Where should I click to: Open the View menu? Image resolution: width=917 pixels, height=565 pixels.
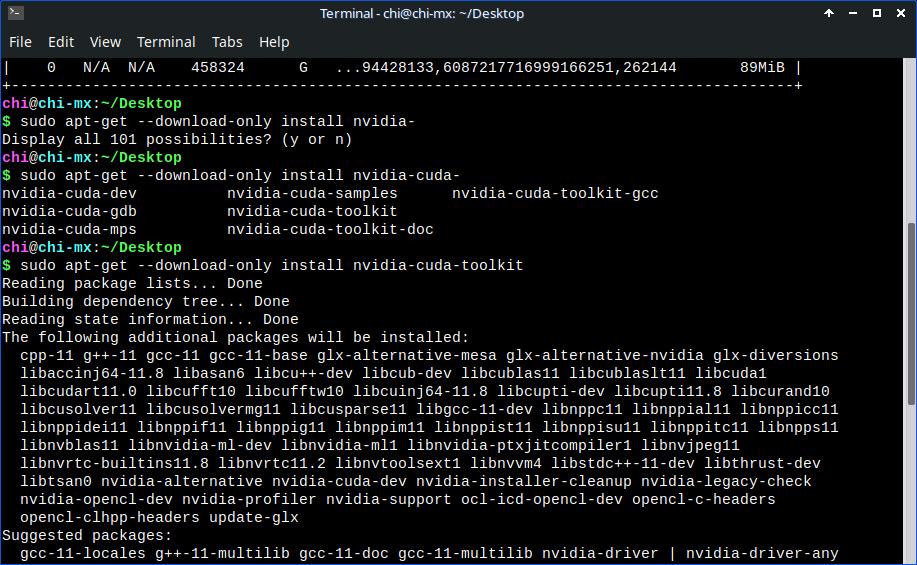(105, 42)
